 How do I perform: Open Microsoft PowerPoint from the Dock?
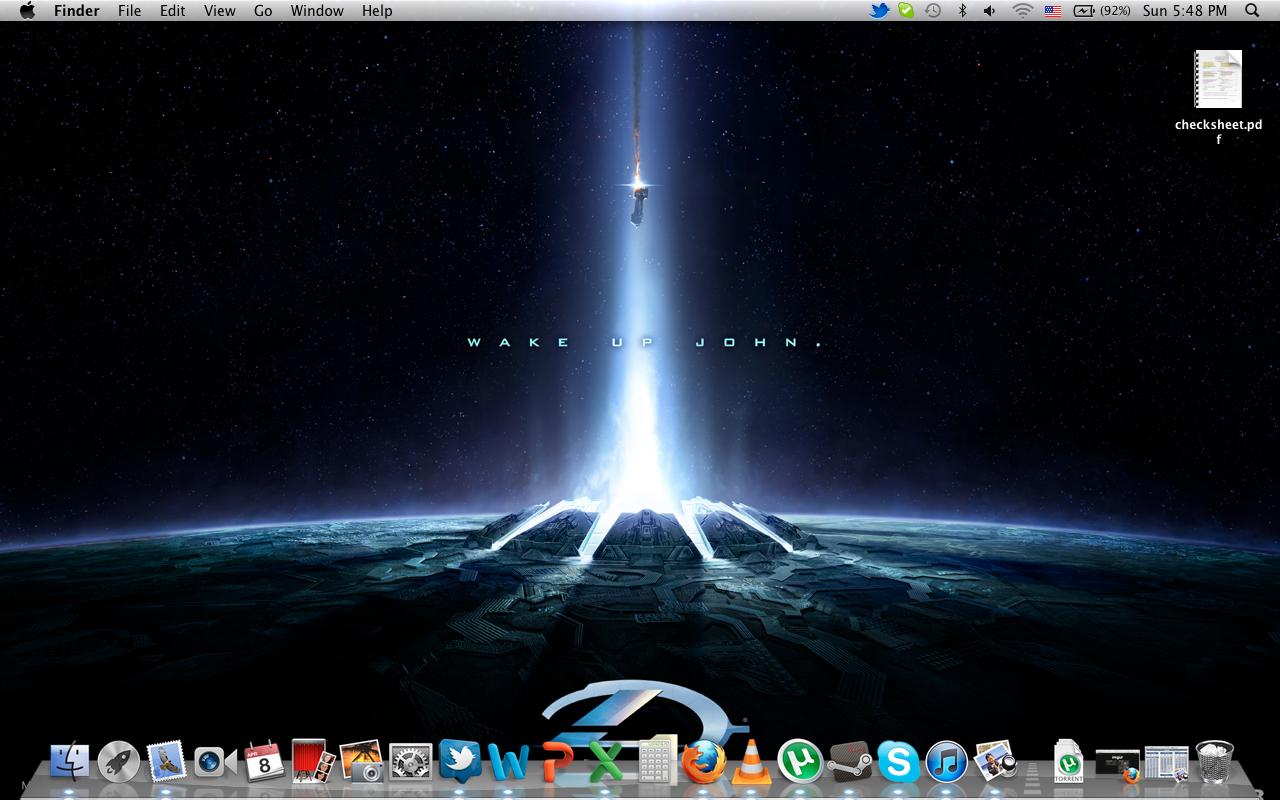557,763
